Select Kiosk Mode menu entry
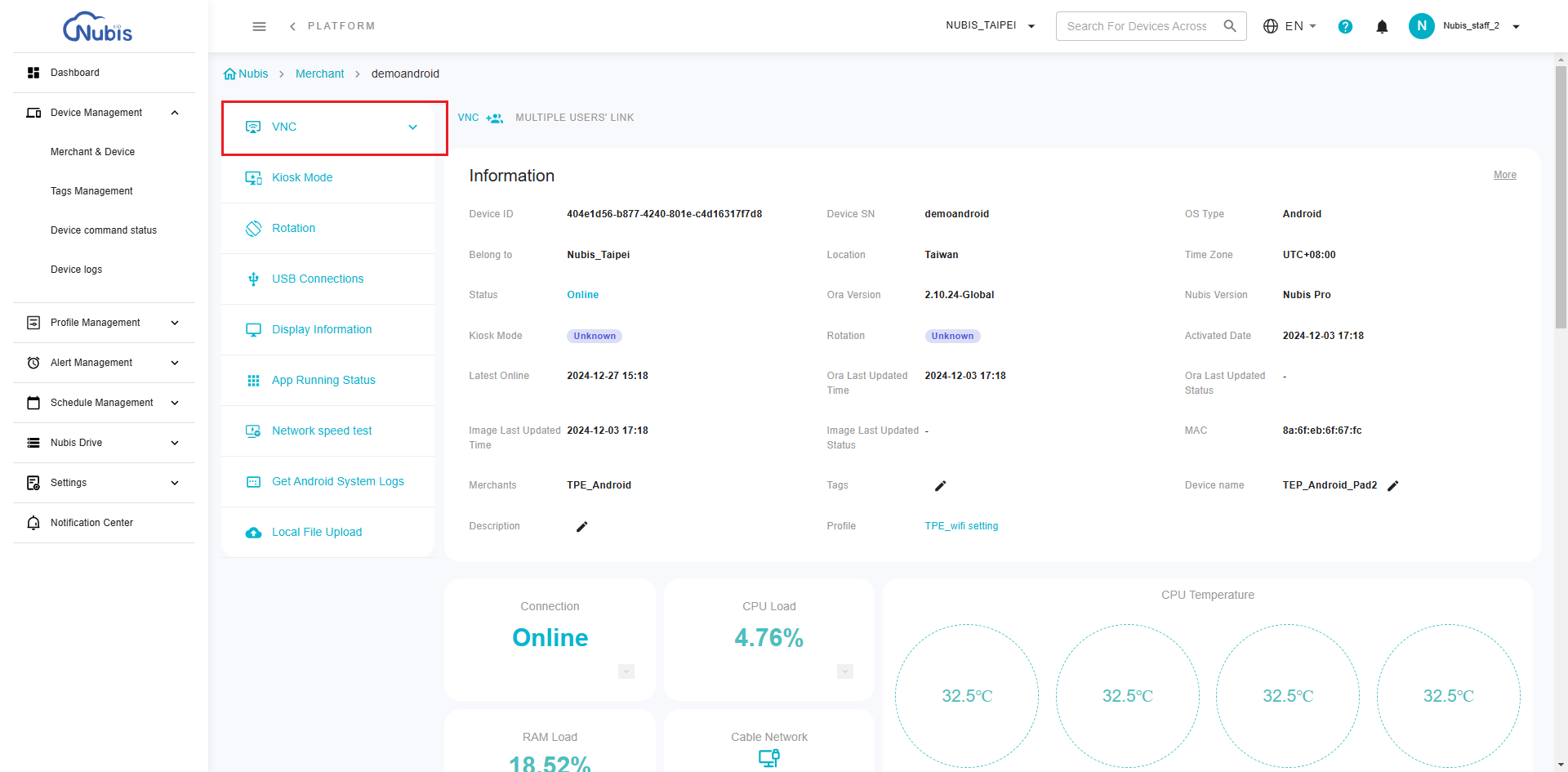The image size is (1568, 772). click(327, 177)
